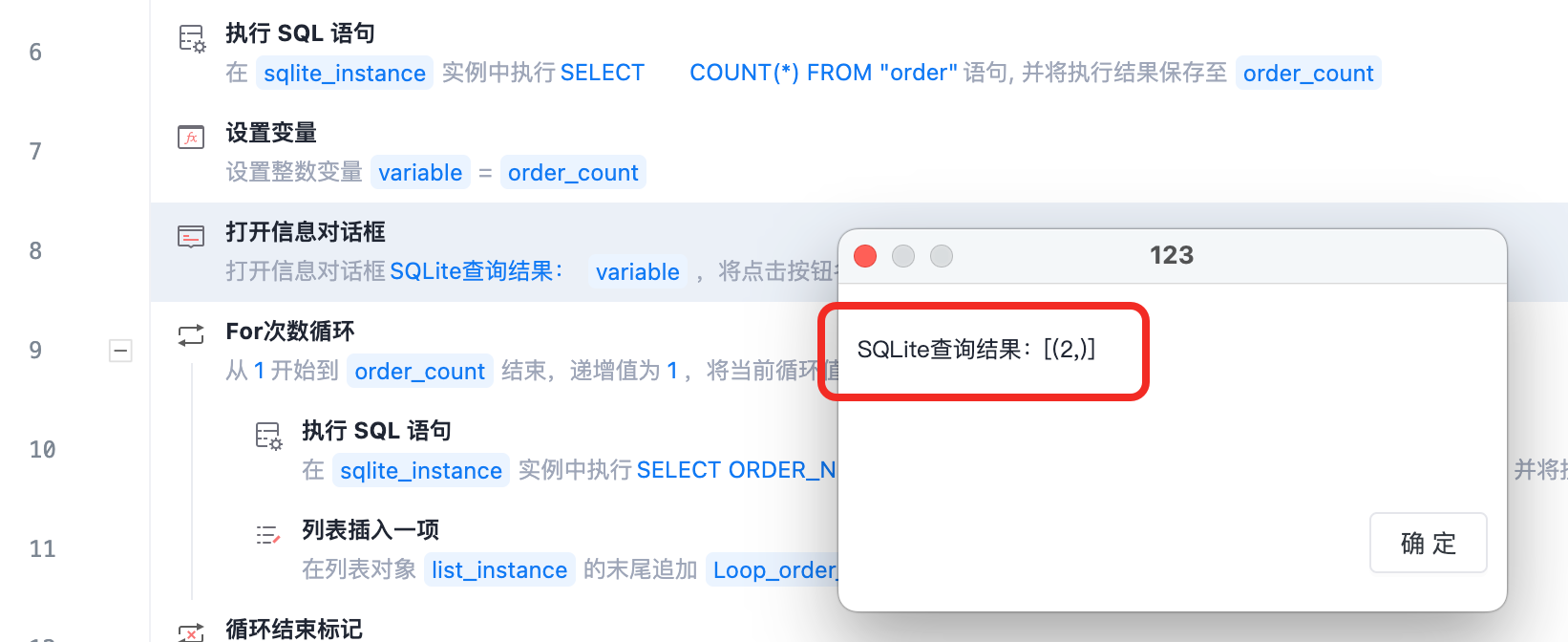The width and height of the screenshot is (1568, 642).
Task: Click the For loop icon on row 9
Action: (x=191, y=334)
